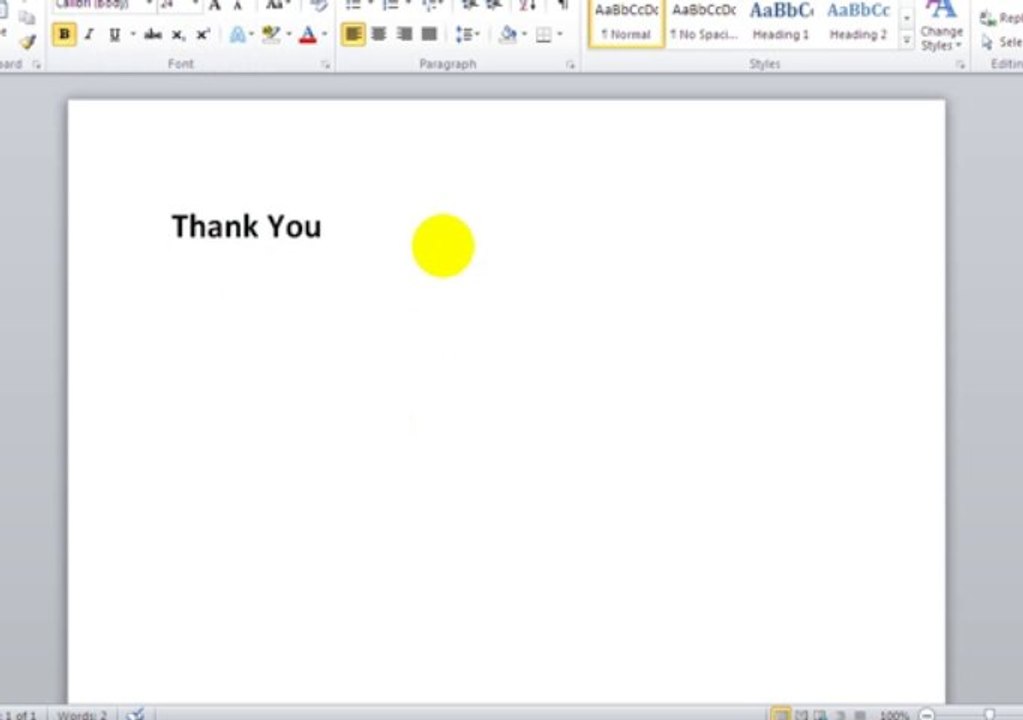The height and width of the screenshot is (720, 1023).
Task: Select Align Text Right button
Action: tap(404, 34)
